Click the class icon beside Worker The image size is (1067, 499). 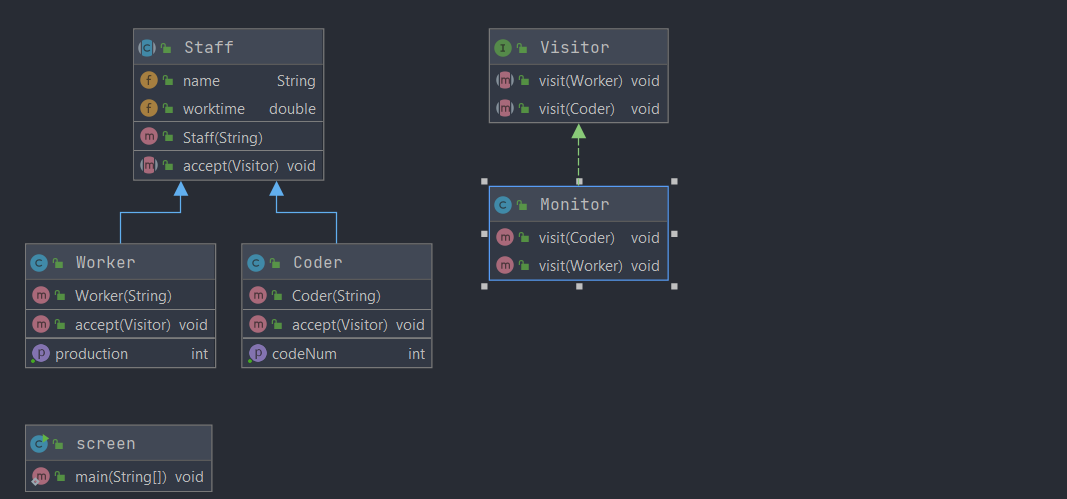coord(39,263)
